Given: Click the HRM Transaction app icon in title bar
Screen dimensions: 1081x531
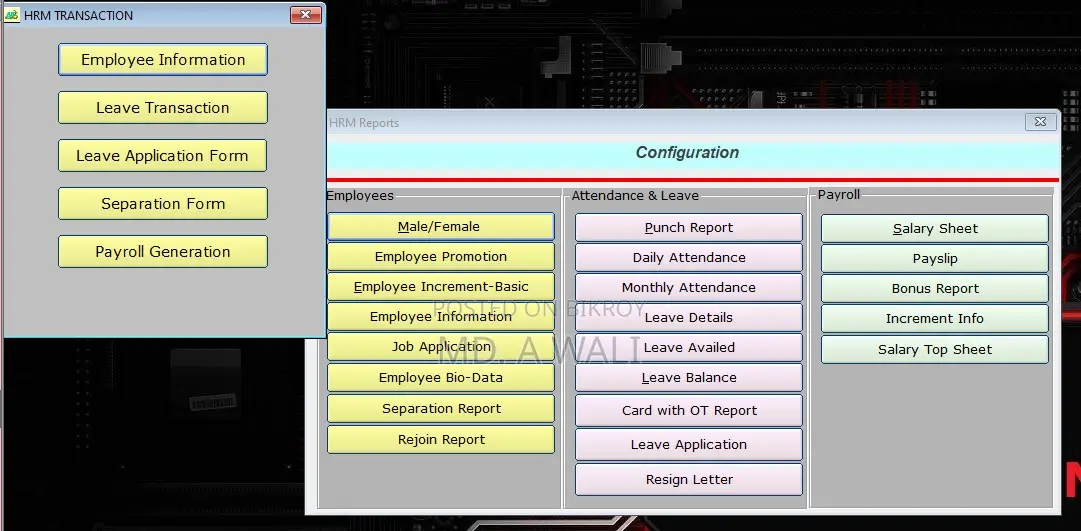Looking at the screenshot, I should (x=12, y=14).
